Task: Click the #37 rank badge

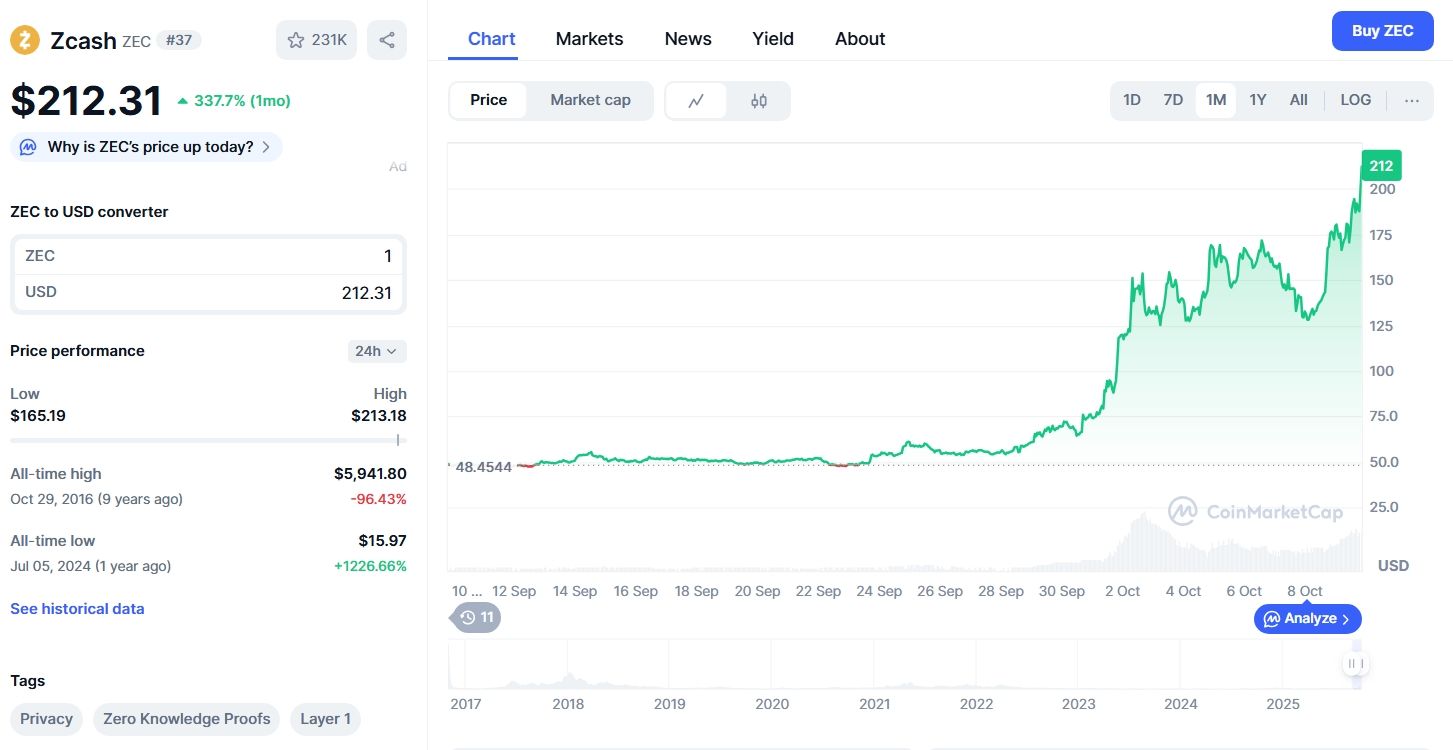Action: coord(179,40)
